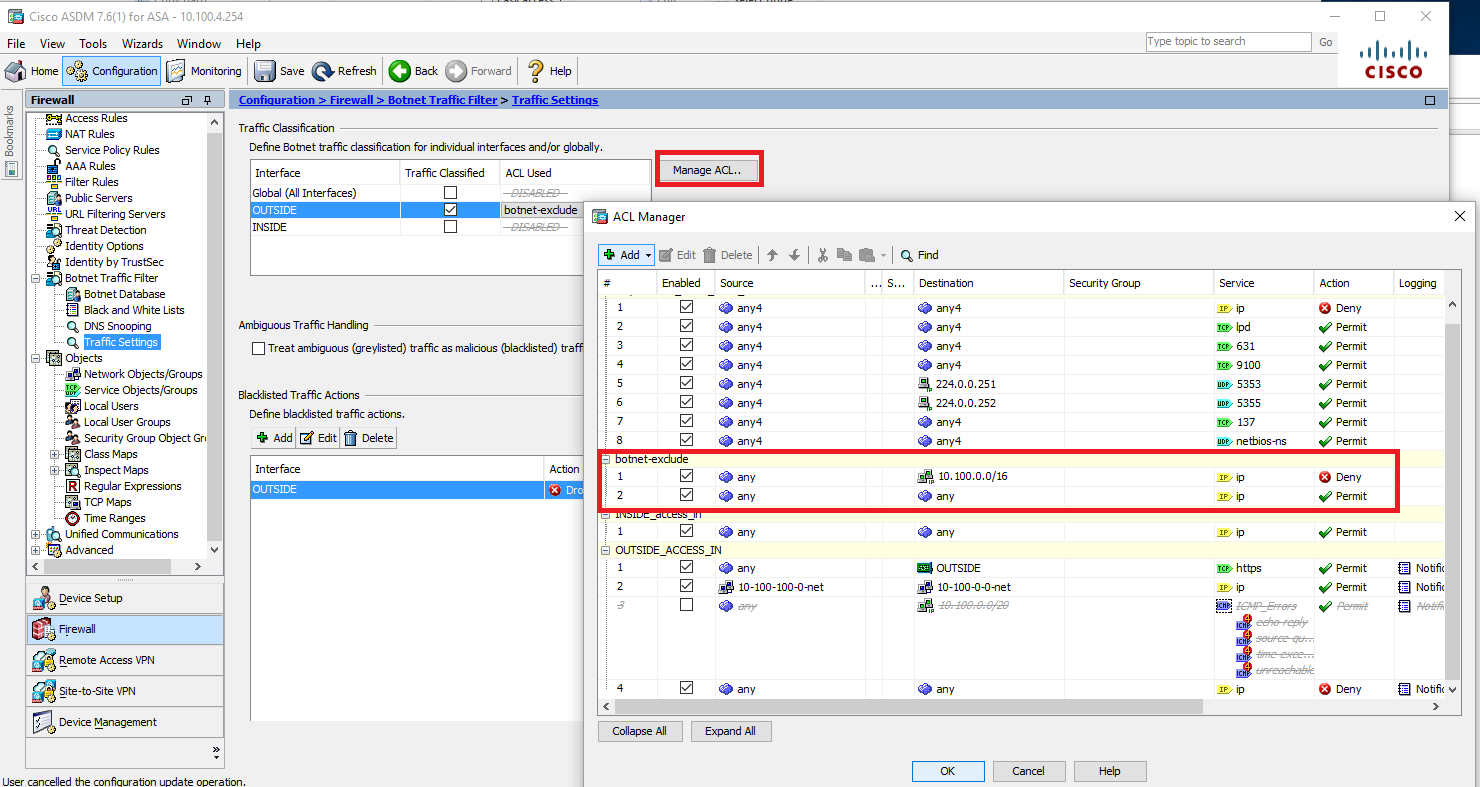Open the Monitoring view
1480x787 pixels.
point(205,71)
